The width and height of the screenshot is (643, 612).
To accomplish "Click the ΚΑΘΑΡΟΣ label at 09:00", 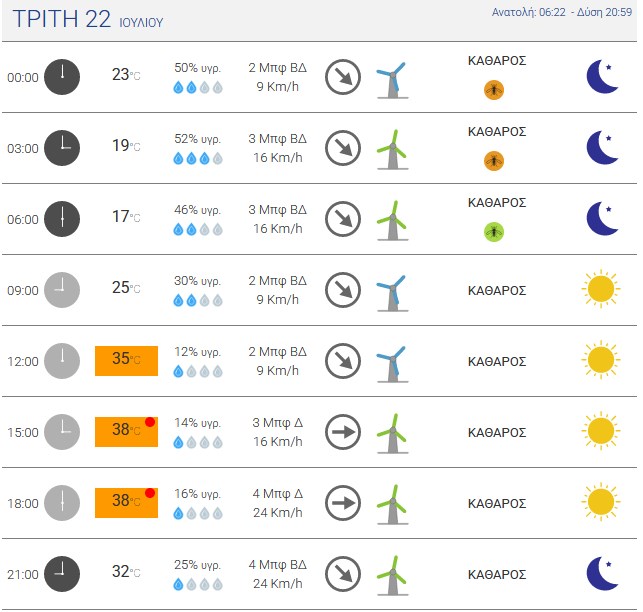I will click(497, 290).
